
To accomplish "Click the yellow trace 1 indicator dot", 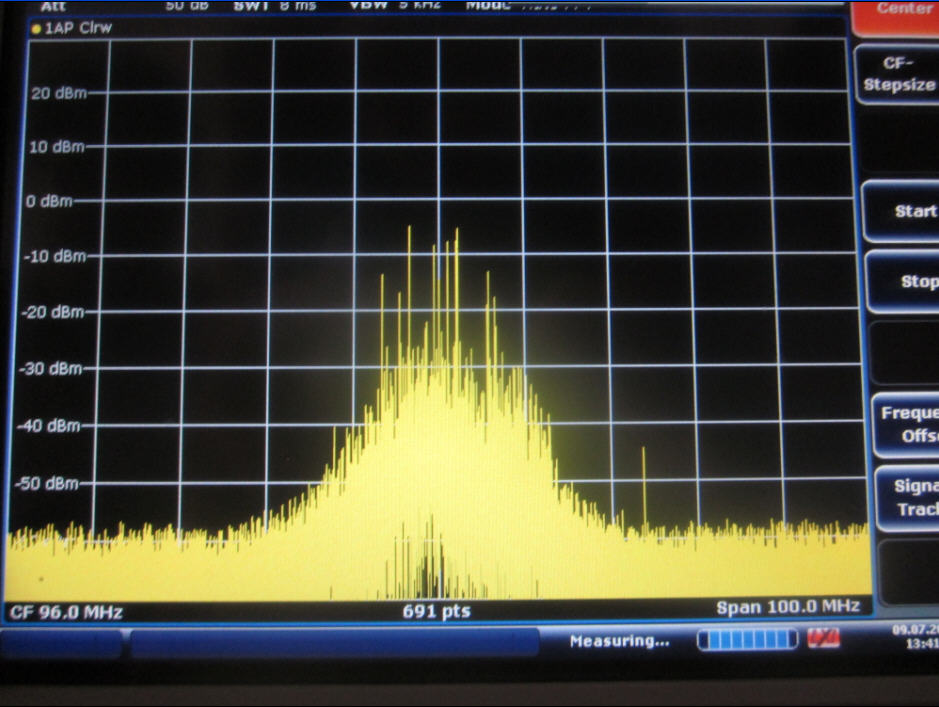I will pyautogui.click(x=36, y=29).
